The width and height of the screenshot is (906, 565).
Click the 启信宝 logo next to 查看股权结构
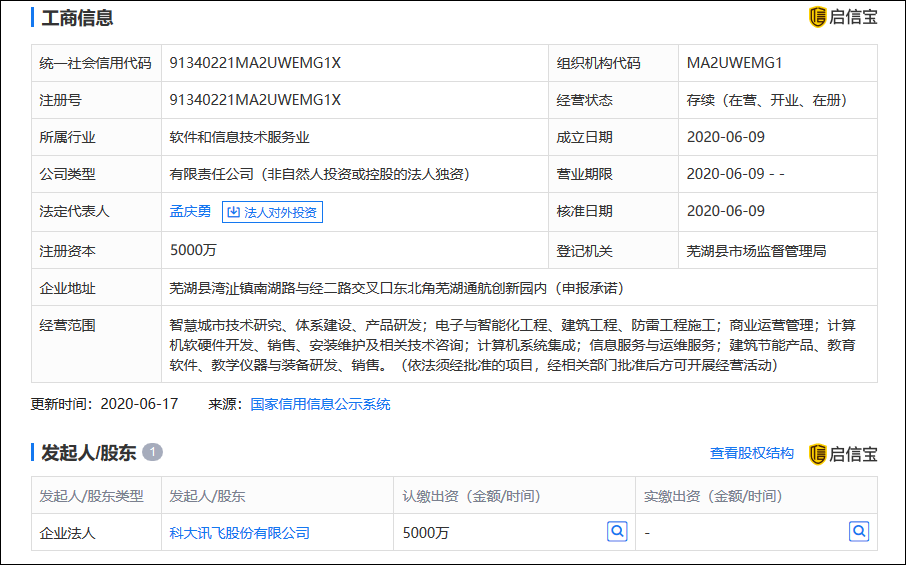[x=842, y=454]
